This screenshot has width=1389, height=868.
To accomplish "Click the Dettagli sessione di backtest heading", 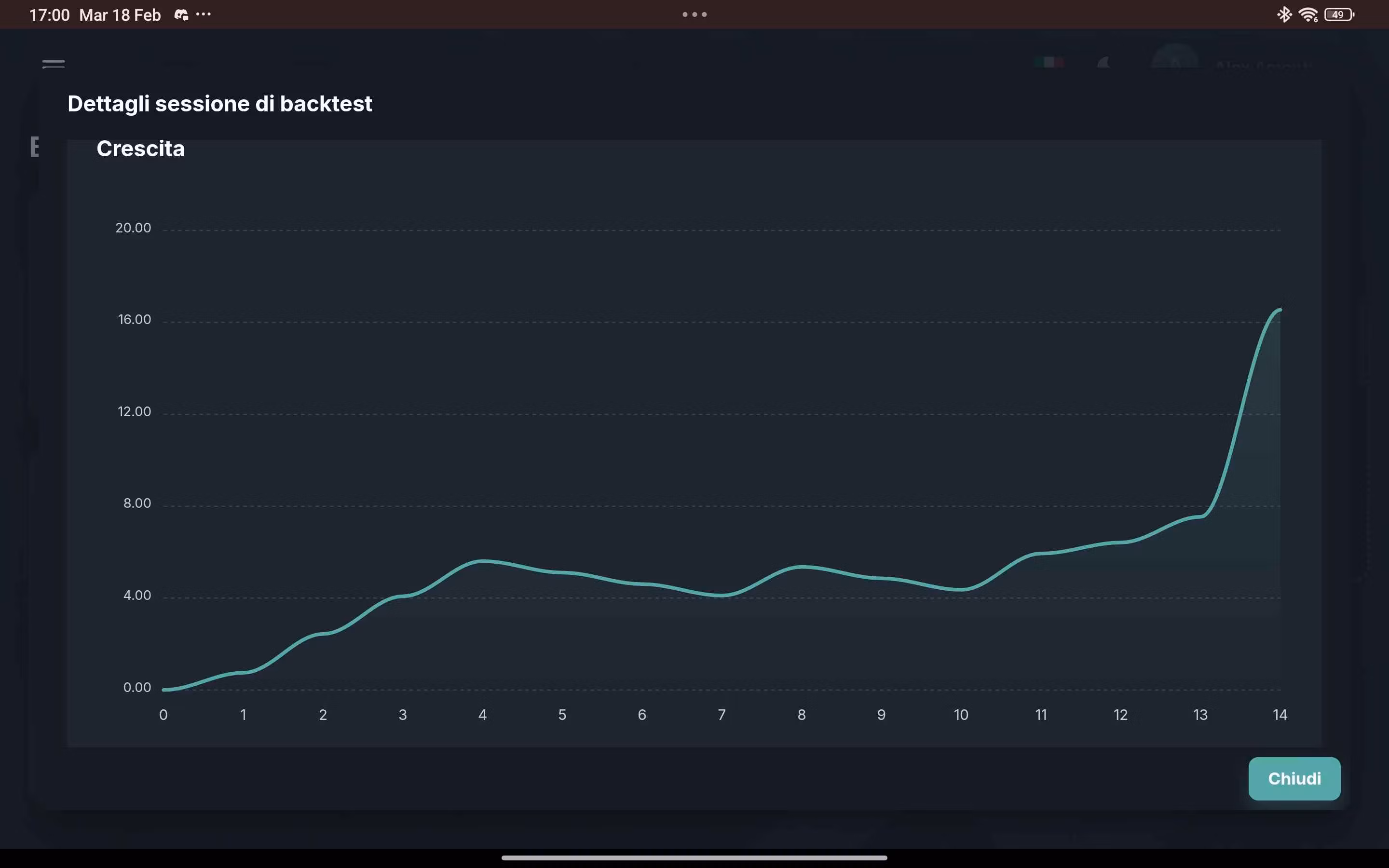I will [x=220, y=104].
